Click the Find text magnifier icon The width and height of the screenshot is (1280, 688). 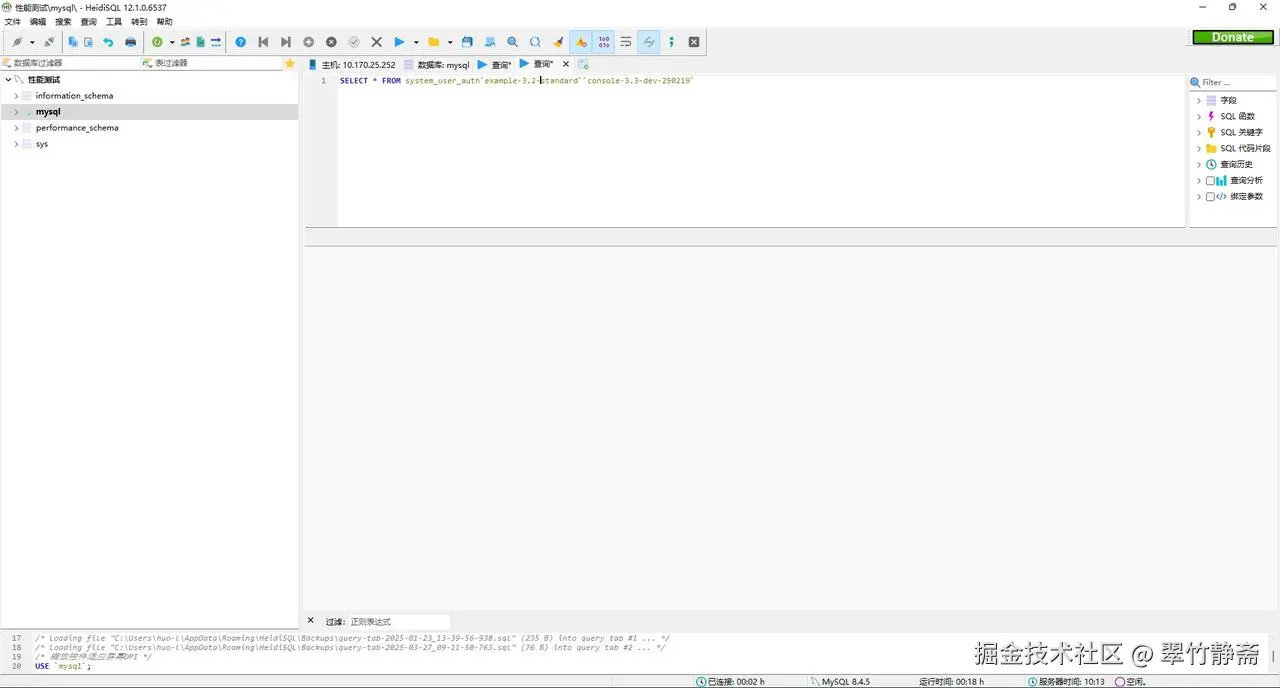tap(513, 42)
